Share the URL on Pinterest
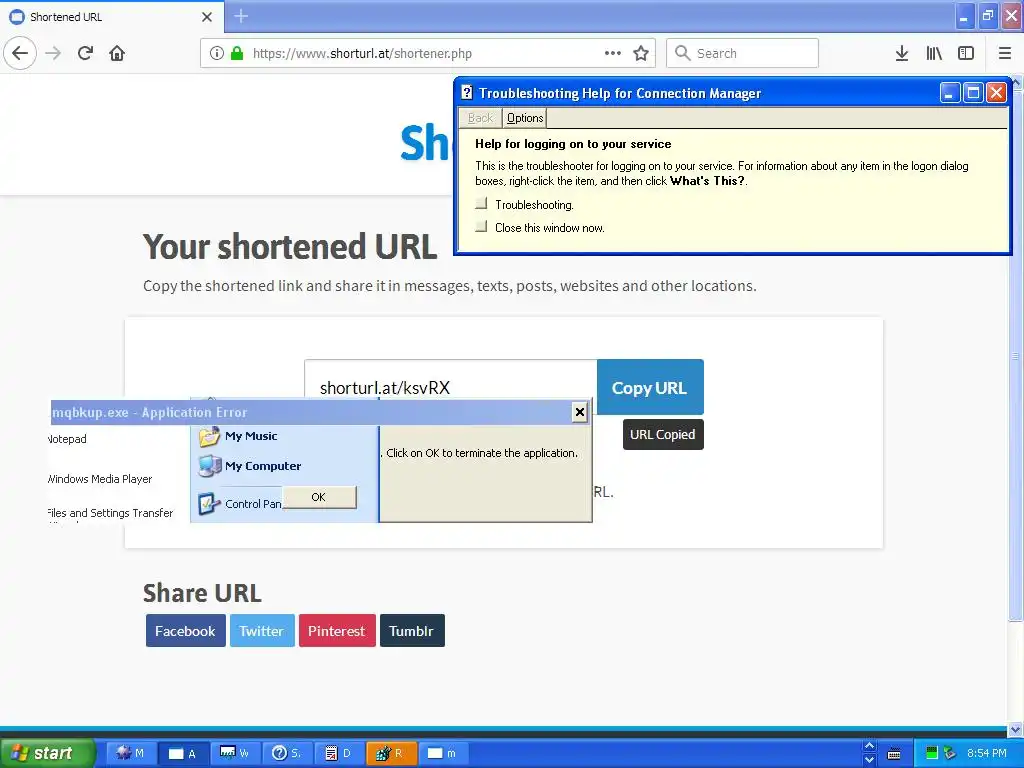Screen dimensions: 1024x768 pyautogui.click(x=337, y=631)
